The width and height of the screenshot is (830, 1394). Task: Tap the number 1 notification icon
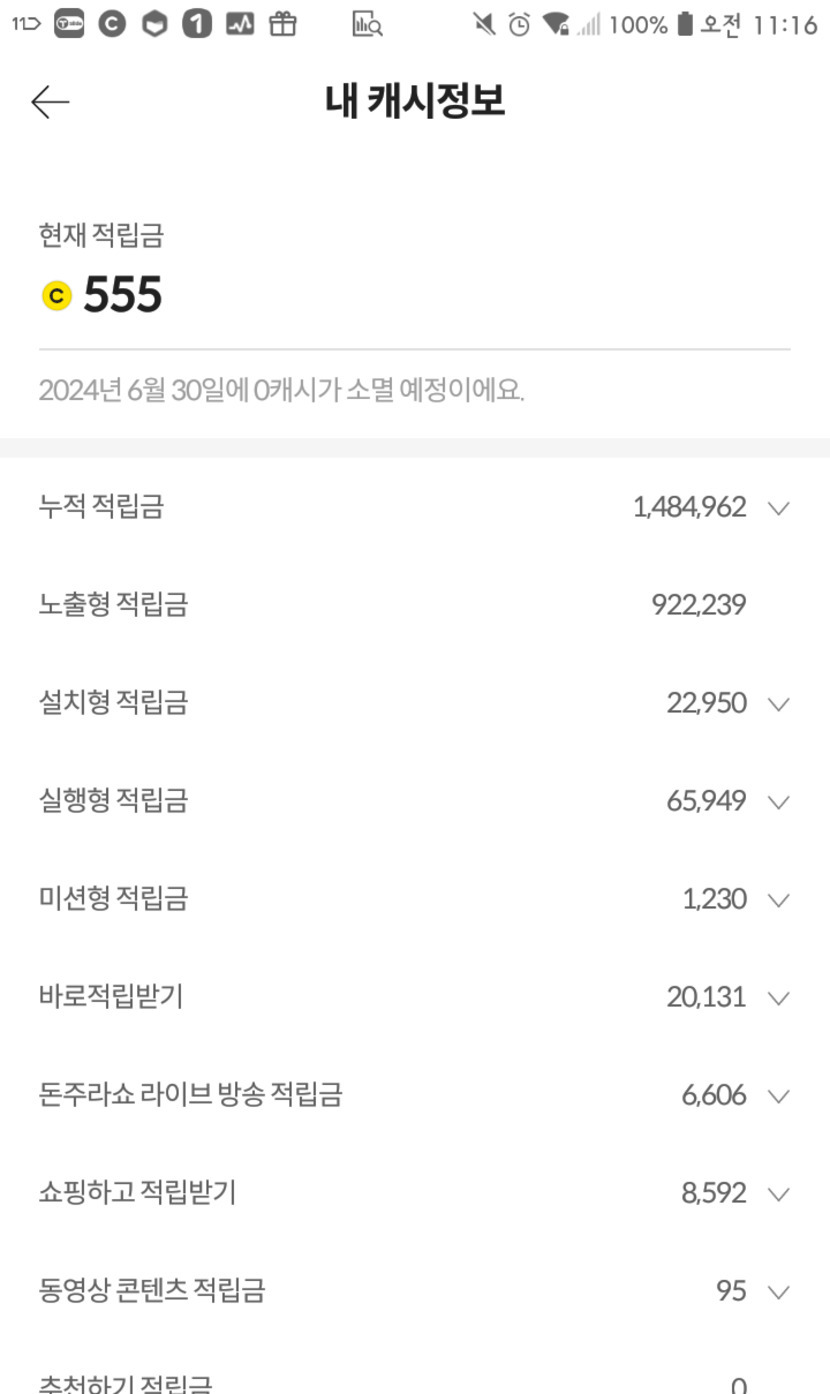(197, 25)
